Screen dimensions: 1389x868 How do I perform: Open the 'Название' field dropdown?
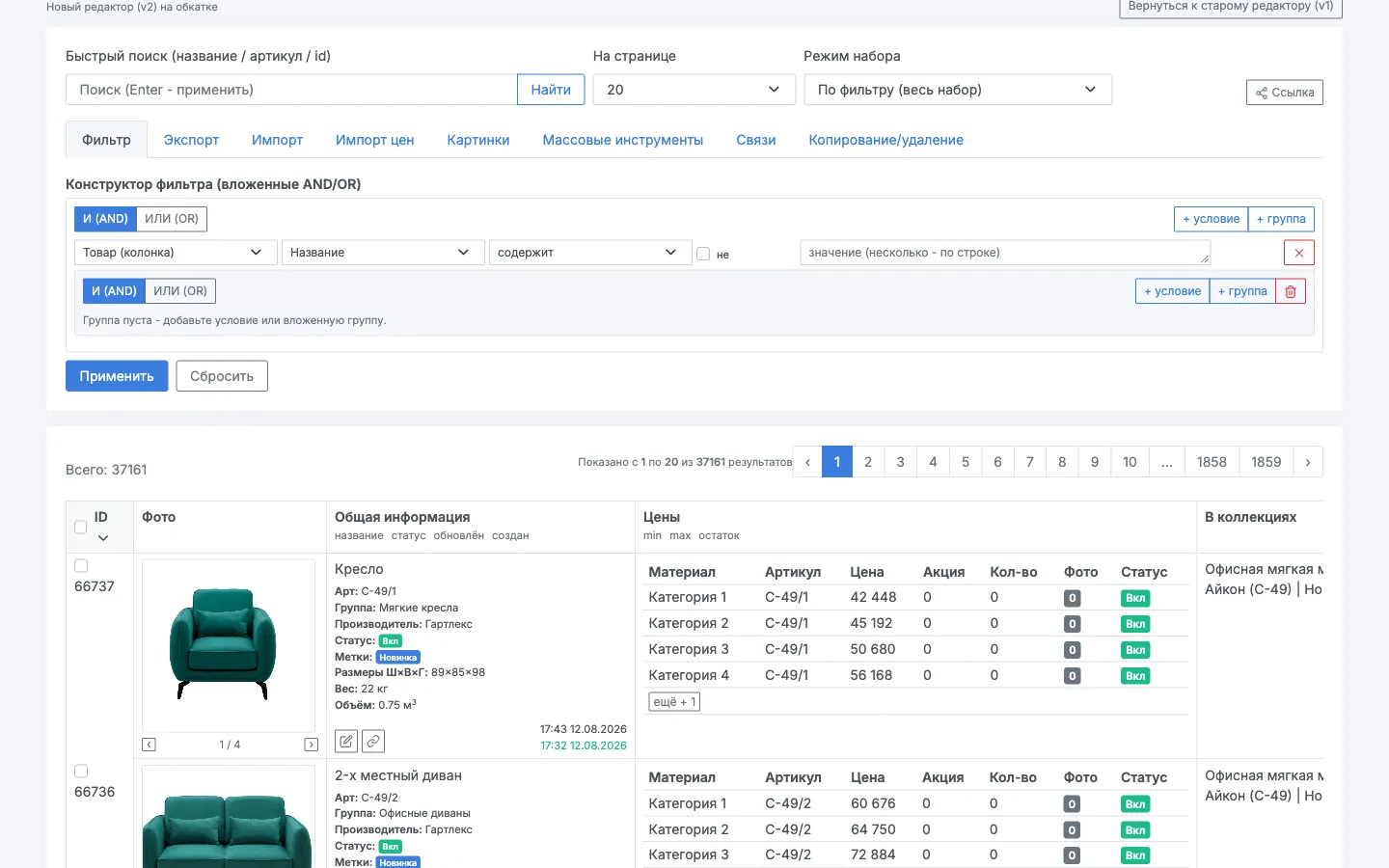click(x=383, y=253)
